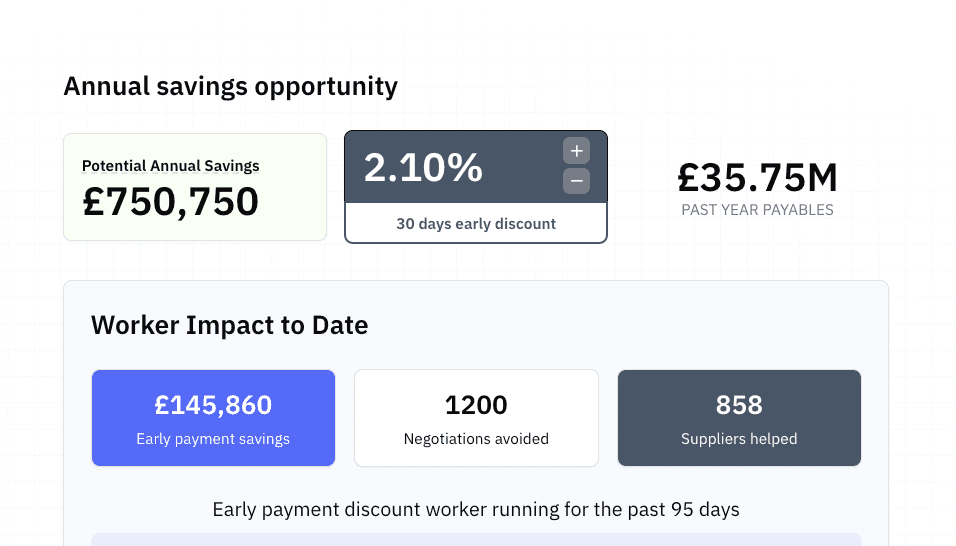Open the Negotiations avoided card

tap(476, 418)
